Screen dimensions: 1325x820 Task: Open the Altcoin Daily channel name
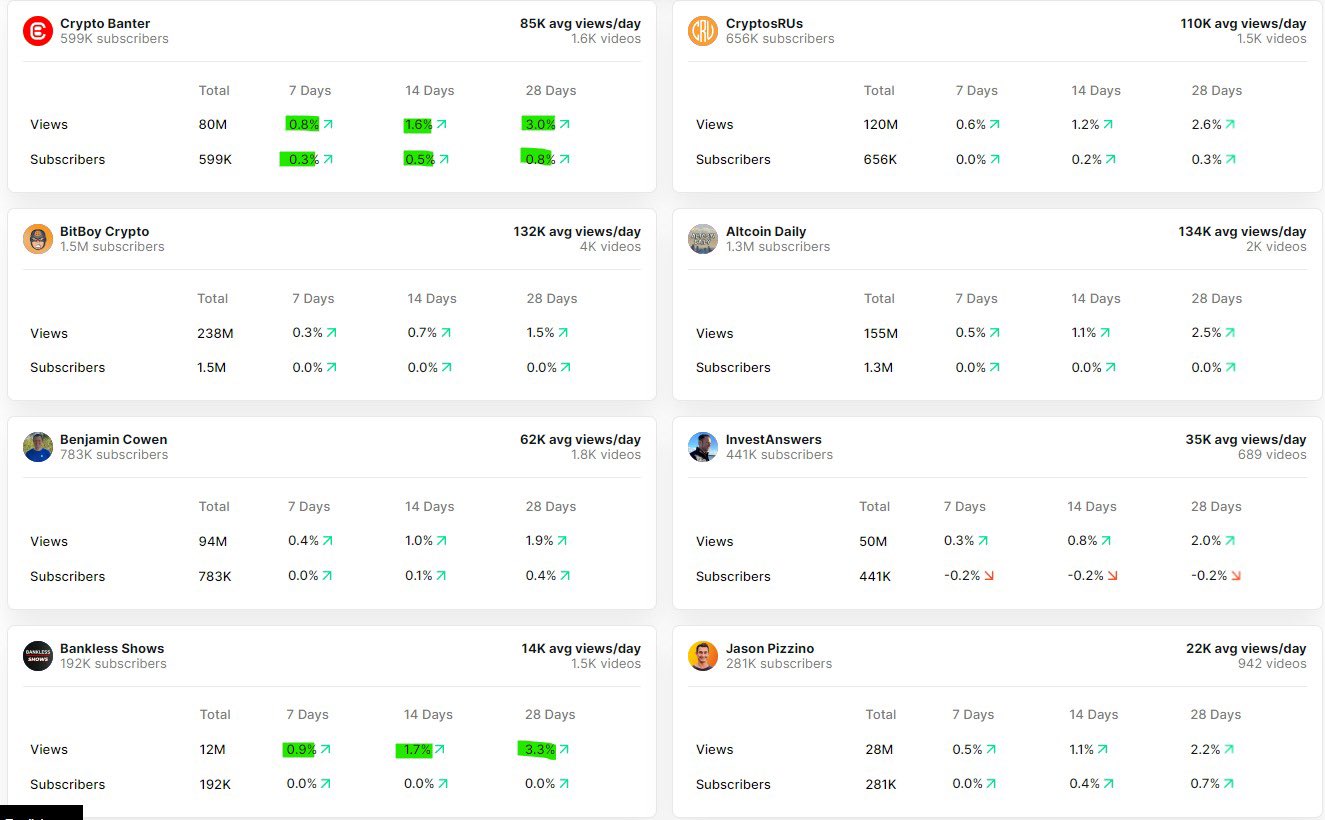tap(766, 232)
